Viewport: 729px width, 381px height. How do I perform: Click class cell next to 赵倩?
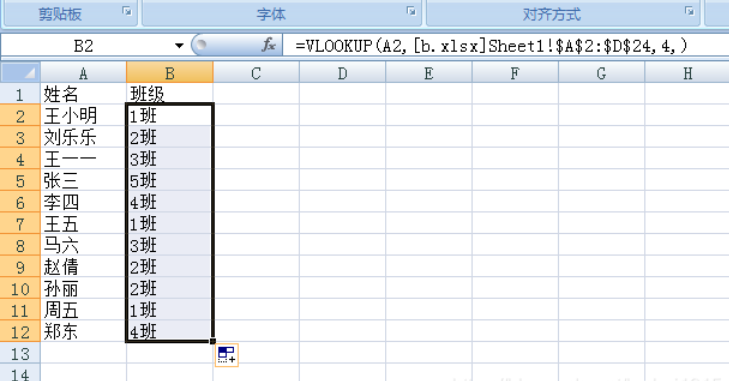[x=170, y=267]
